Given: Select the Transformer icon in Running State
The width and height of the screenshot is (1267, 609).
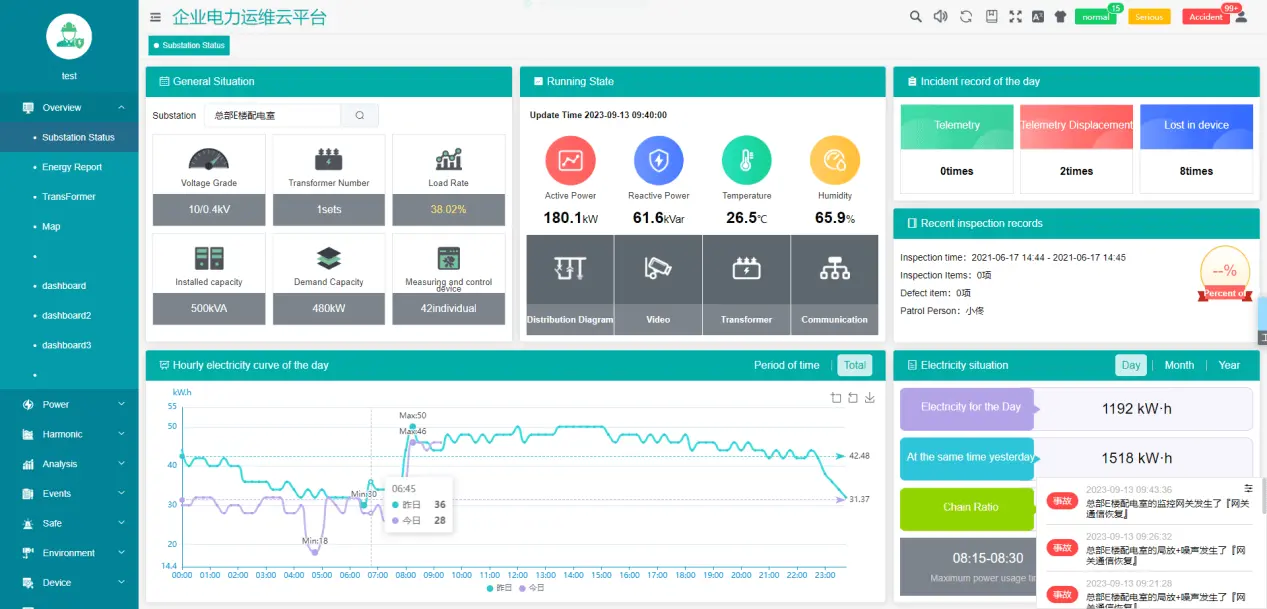Looking at the screenshot, I should (x=745, y=268).
